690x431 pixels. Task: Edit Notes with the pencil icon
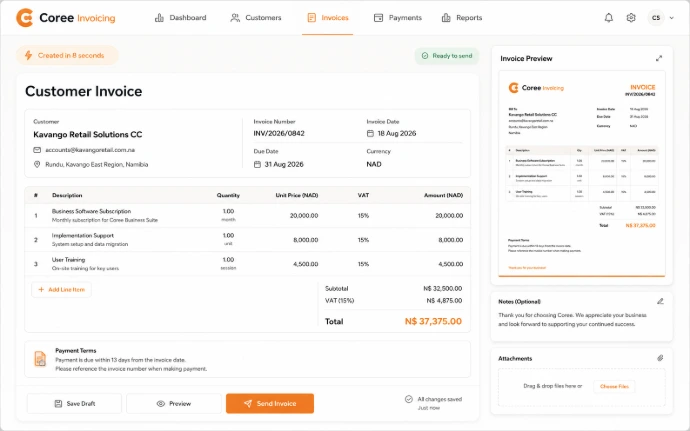660,302
